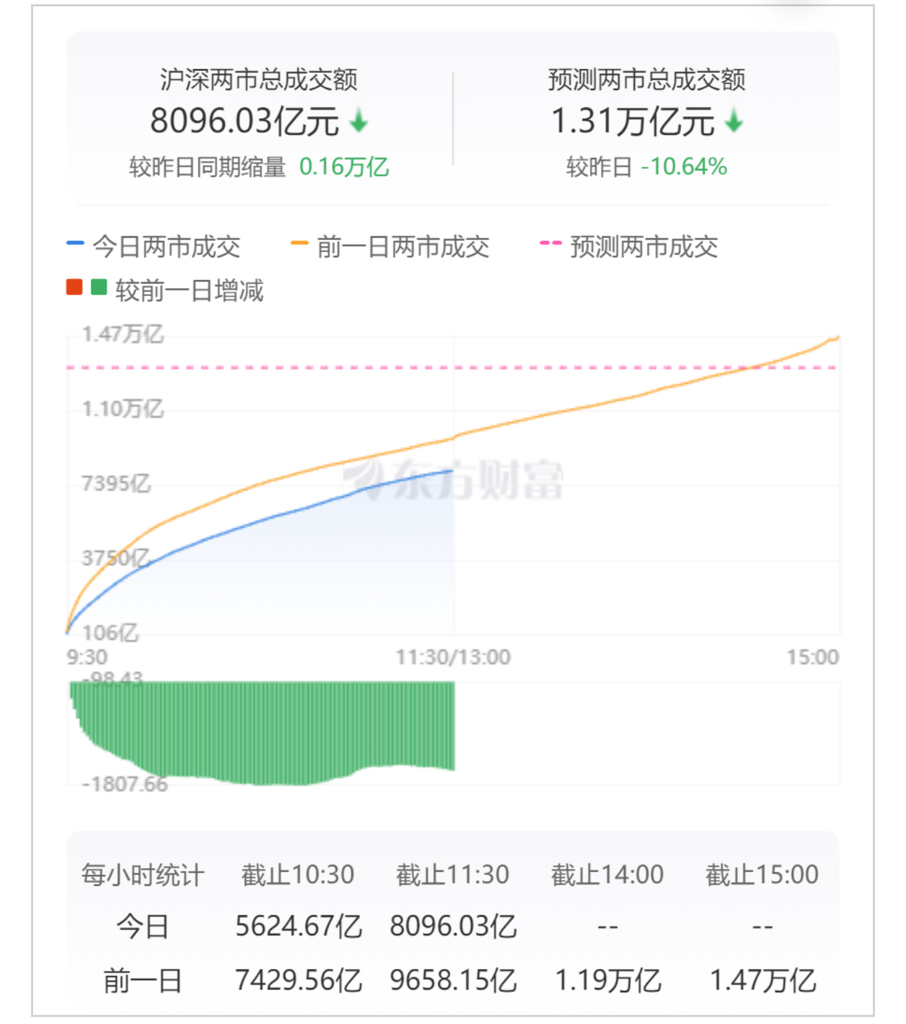
Task: Click the 1.31万亿元 forecast value
Action: [633, 121]
